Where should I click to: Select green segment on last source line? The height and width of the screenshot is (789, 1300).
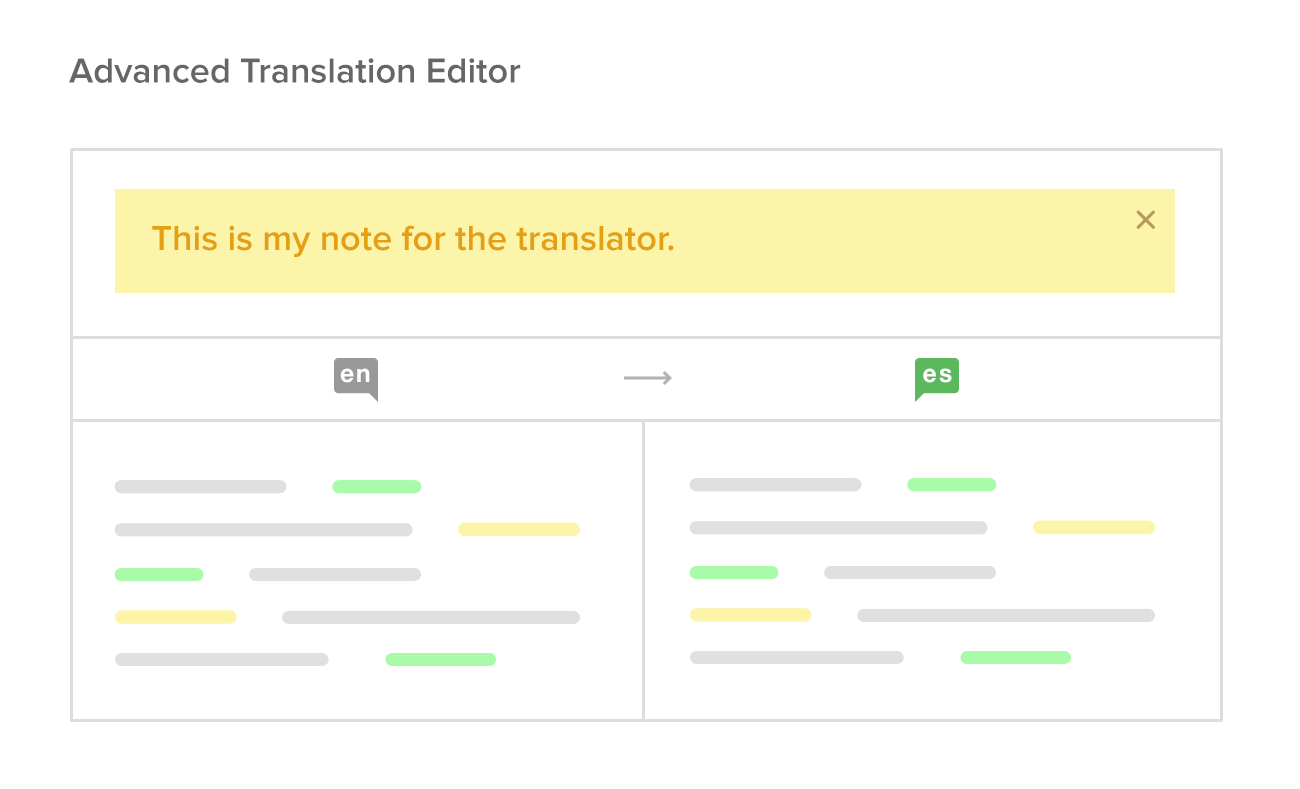click(441, 660)
